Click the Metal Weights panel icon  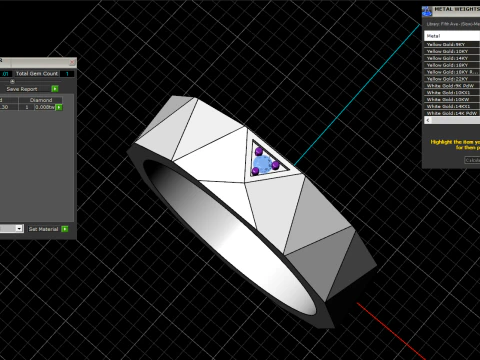[427, 11]
